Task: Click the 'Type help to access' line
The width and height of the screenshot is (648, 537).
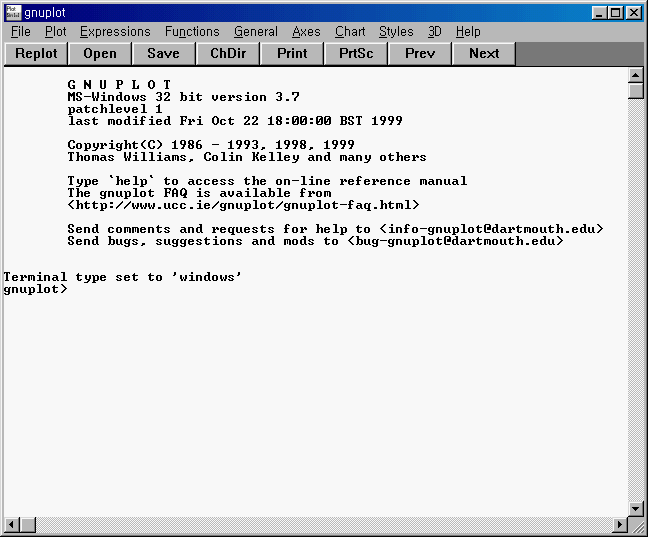Action: pyautogui.click(x=267, y=181)
